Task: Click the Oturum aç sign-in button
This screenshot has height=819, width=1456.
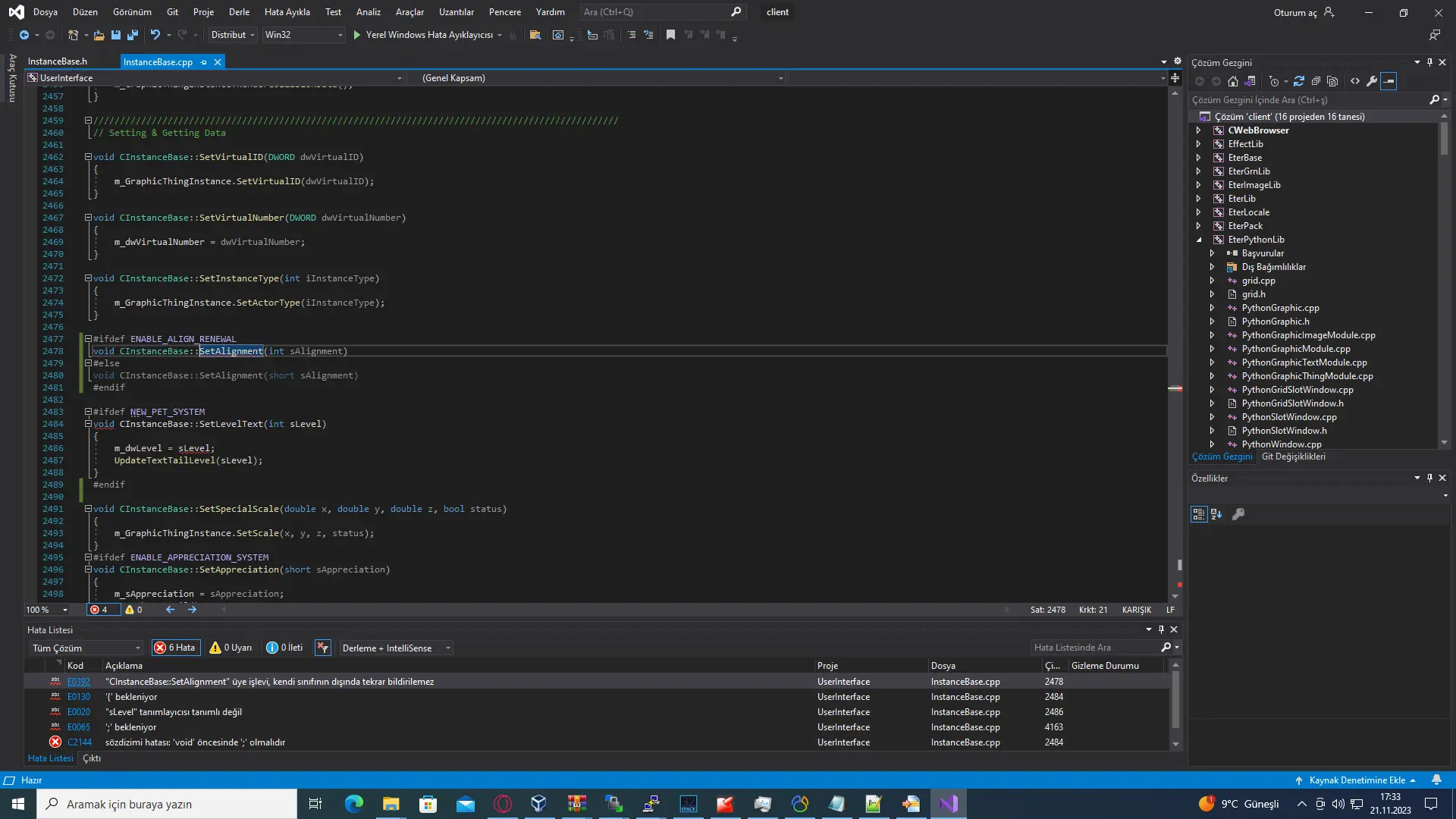Action: 1304,12
